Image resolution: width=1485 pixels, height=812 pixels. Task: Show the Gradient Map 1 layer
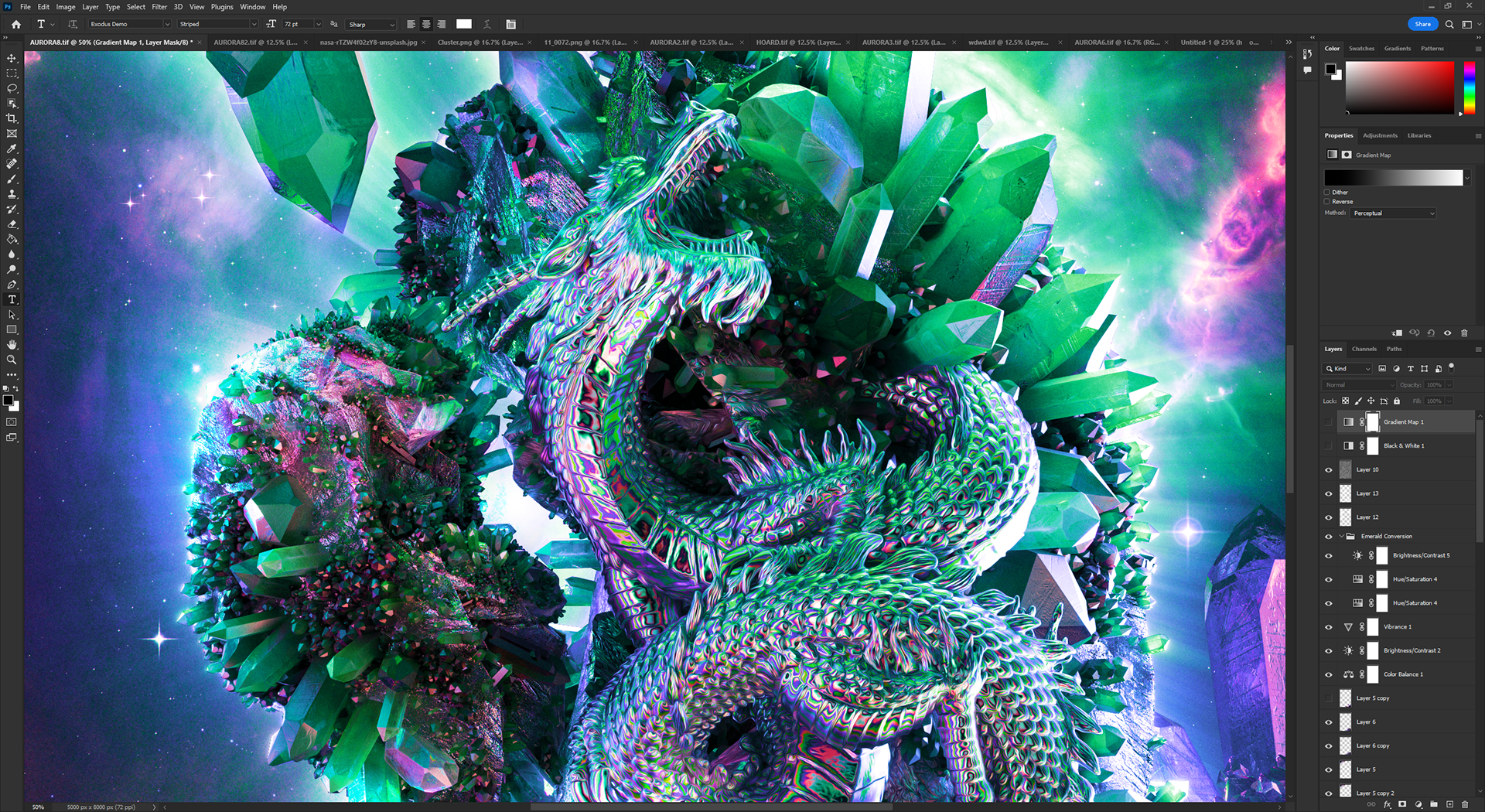(x=1329, y=422)
